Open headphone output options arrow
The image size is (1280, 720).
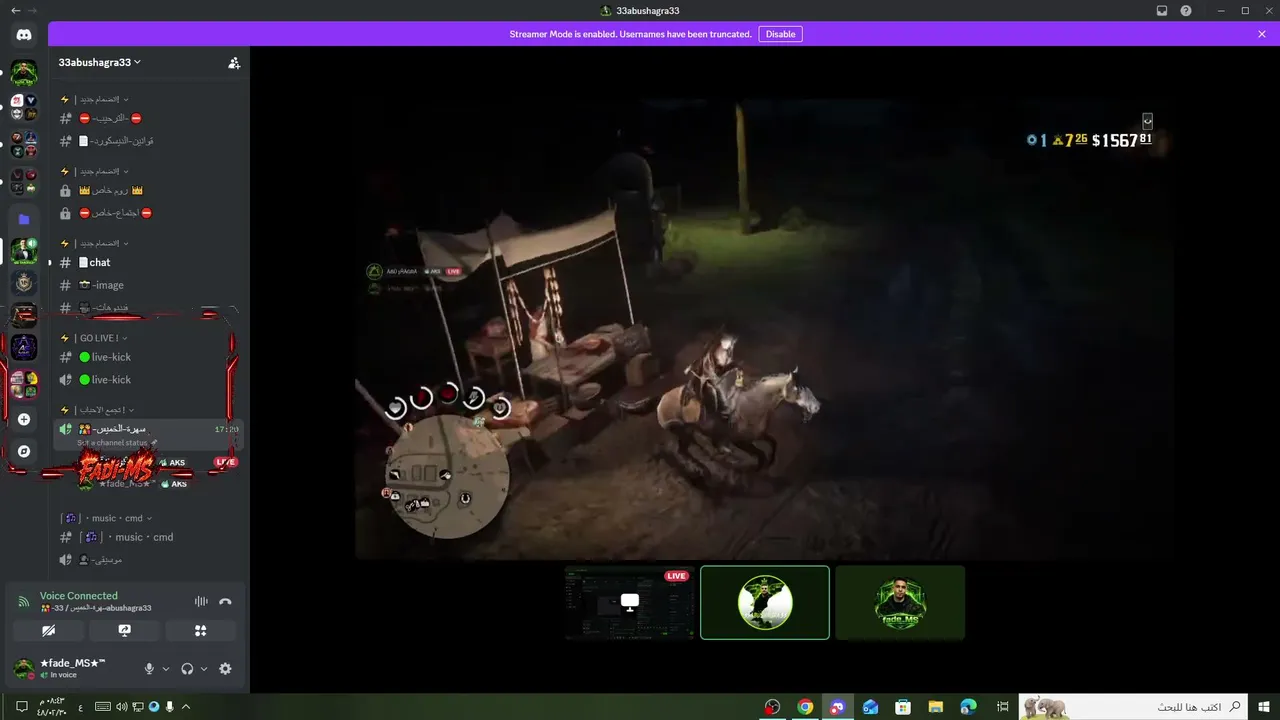204,669
